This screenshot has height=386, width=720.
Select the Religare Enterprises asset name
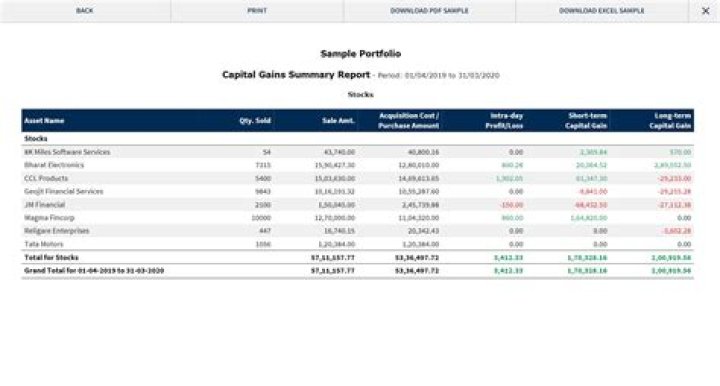(x=56, y=231)
